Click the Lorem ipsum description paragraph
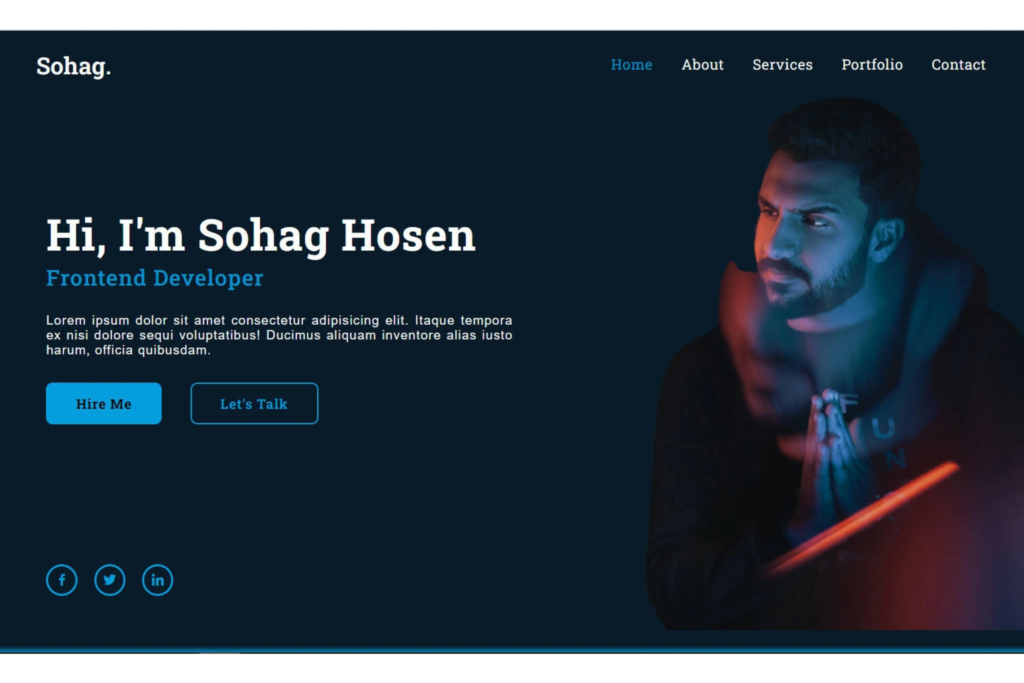 point(279,335)
